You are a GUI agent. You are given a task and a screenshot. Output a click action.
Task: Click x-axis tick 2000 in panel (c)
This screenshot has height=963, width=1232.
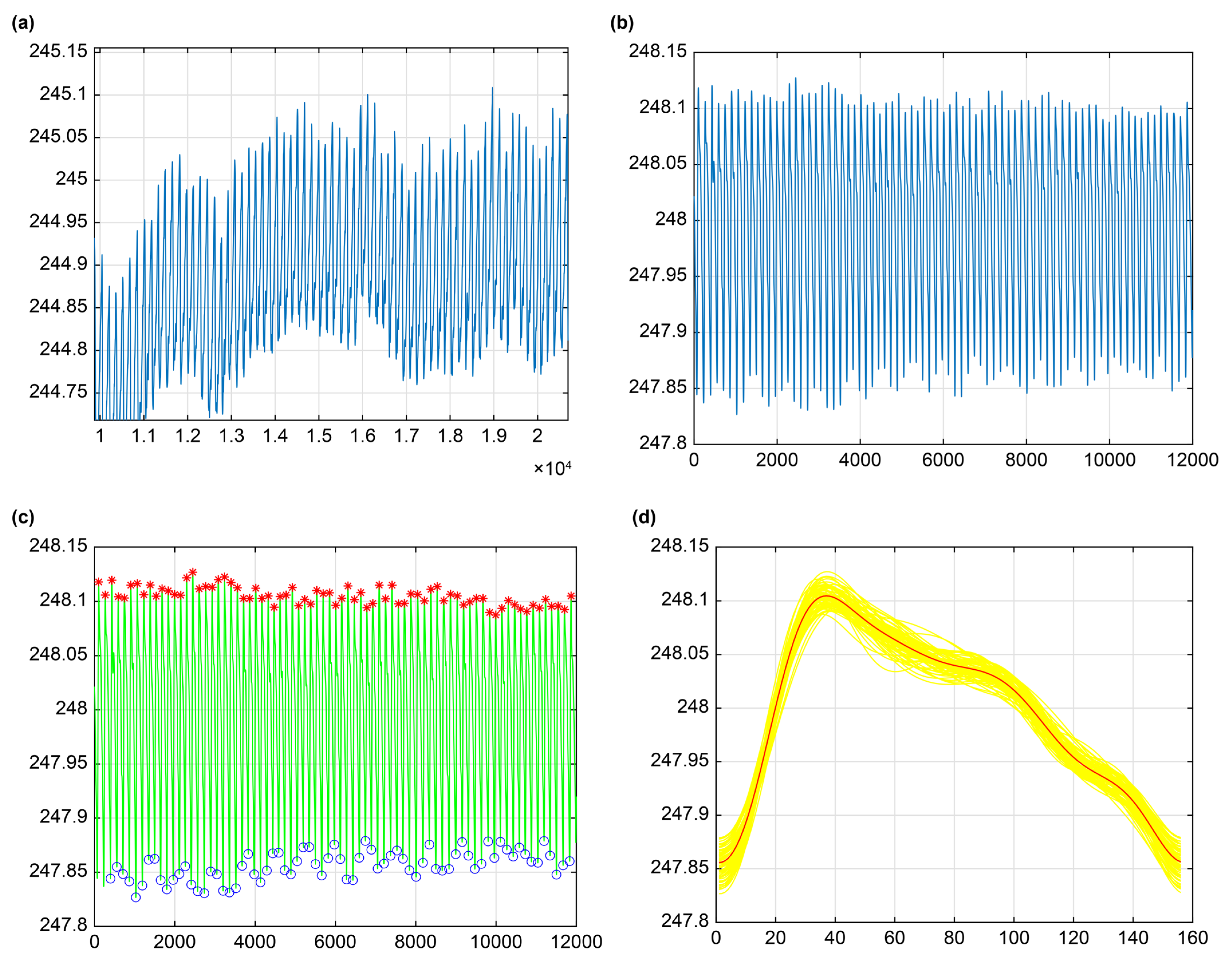click(x=175, y=942)
